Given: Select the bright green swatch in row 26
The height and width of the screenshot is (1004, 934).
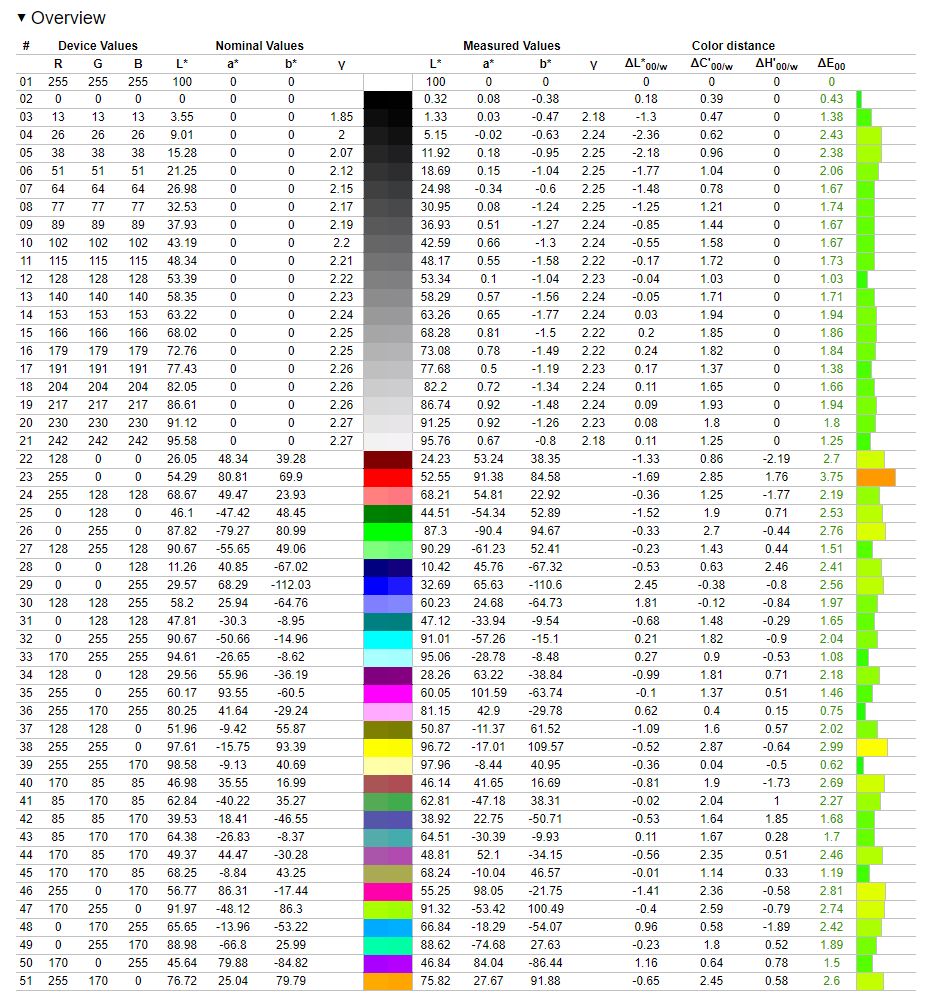Looking at the screenshot, I should [387, 531].
